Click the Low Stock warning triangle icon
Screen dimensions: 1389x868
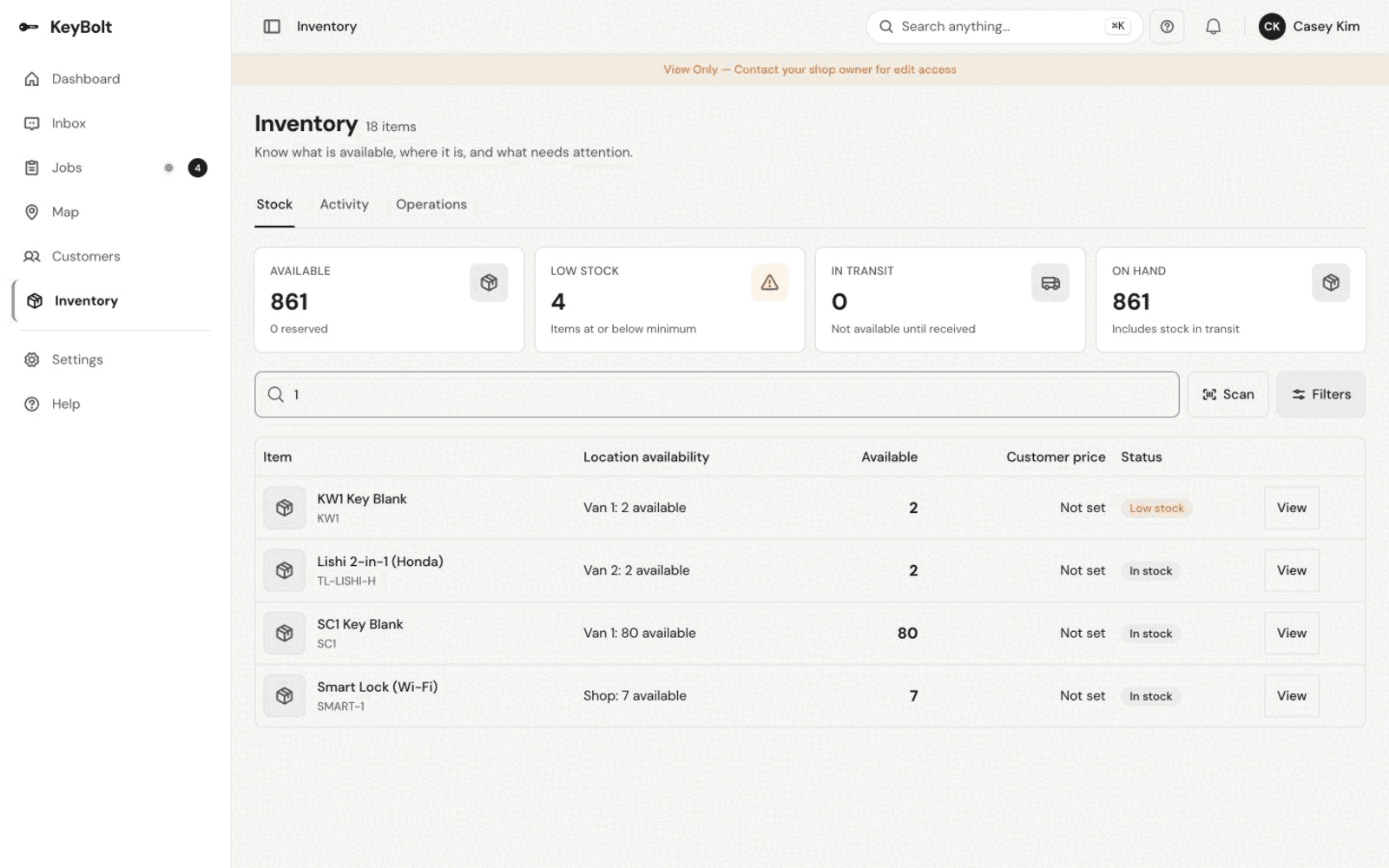[769, 283]
